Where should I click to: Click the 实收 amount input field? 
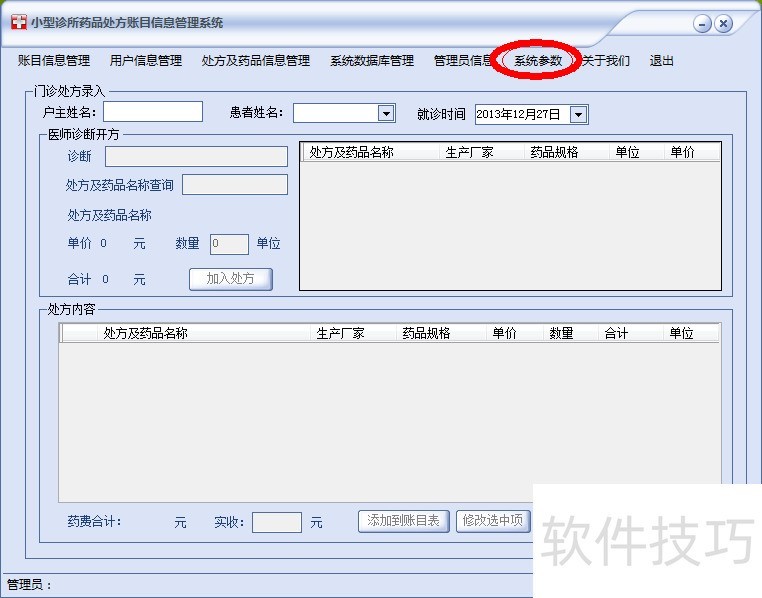click(x=276, y=522)
